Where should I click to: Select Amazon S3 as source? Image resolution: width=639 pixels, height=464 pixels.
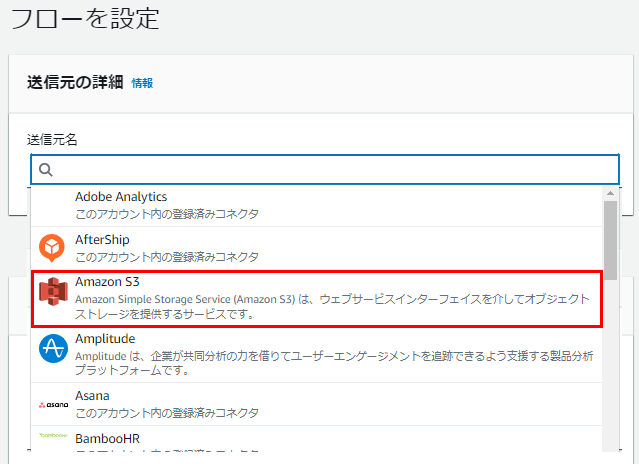pos(317,299)
